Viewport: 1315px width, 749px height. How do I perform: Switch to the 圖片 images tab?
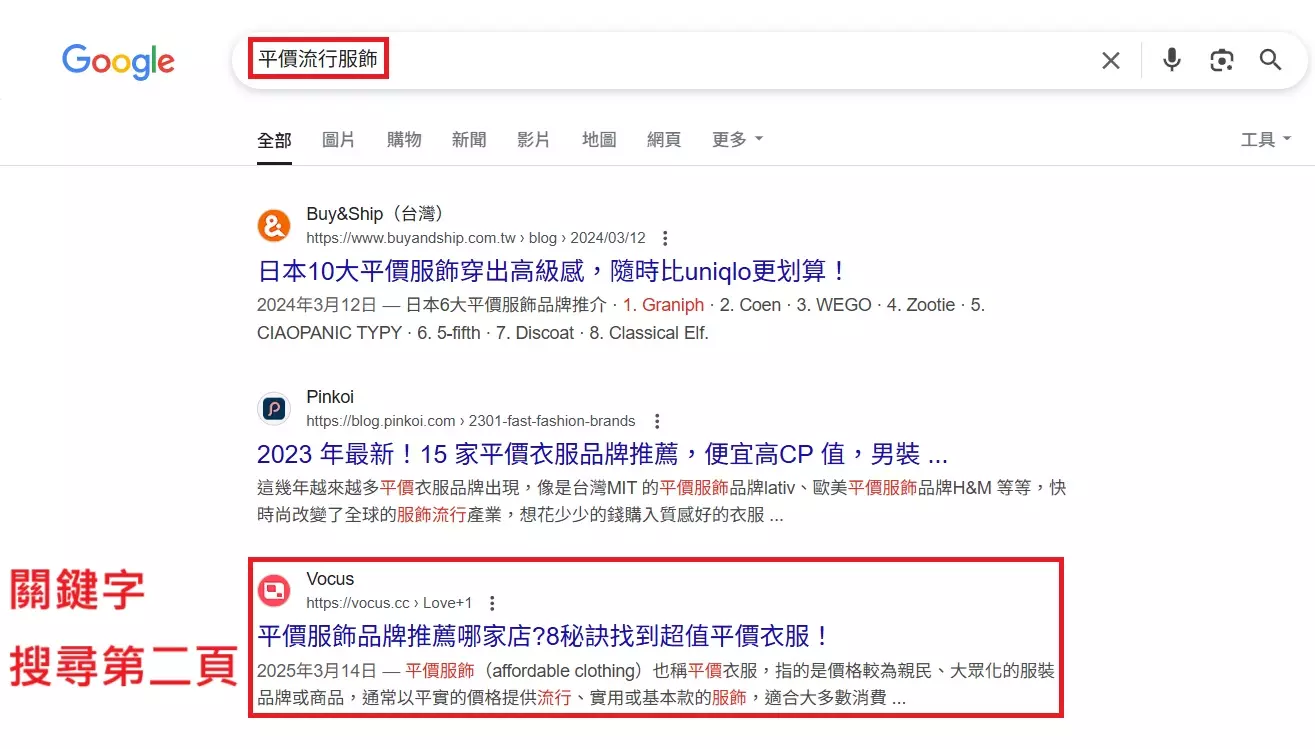[338, 139]
